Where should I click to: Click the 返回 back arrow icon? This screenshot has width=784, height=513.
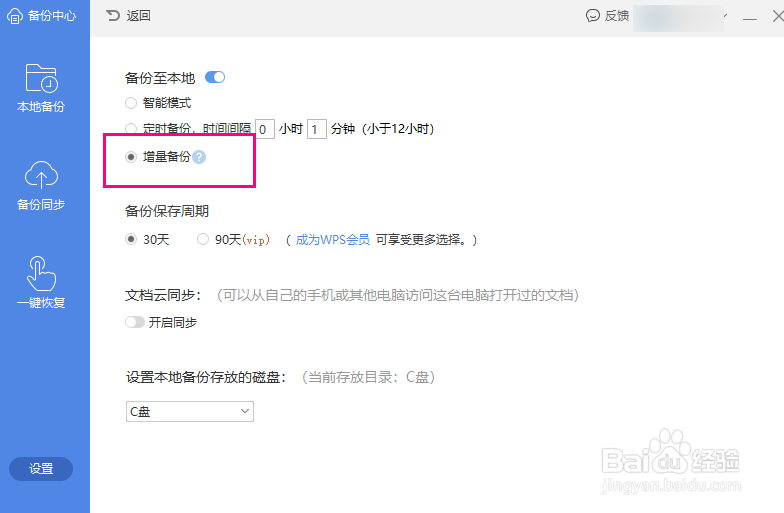113,16
